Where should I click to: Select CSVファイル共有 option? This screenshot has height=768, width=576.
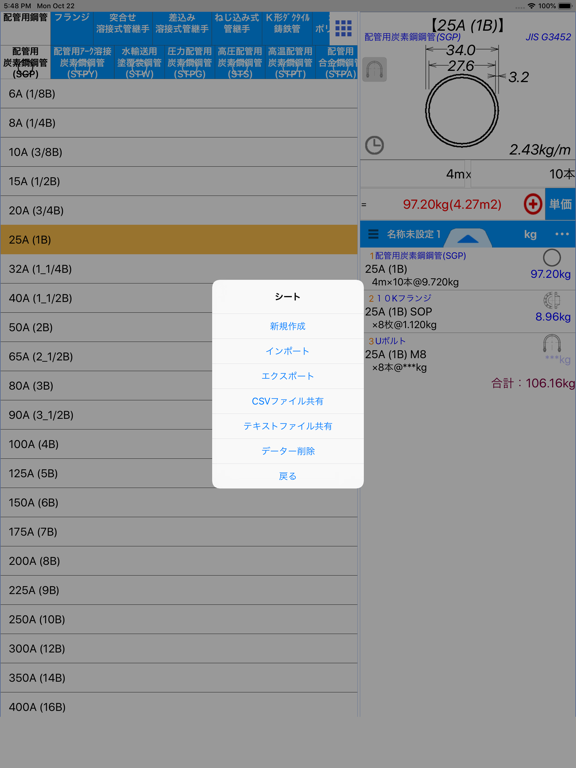[x=288, y=401]
